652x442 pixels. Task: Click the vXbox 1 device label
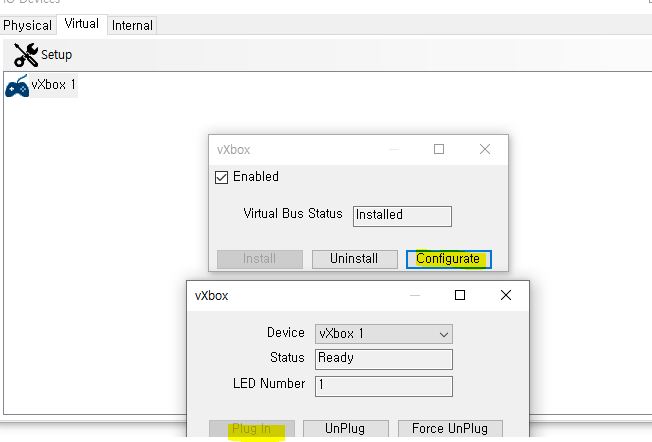point(54,85)
